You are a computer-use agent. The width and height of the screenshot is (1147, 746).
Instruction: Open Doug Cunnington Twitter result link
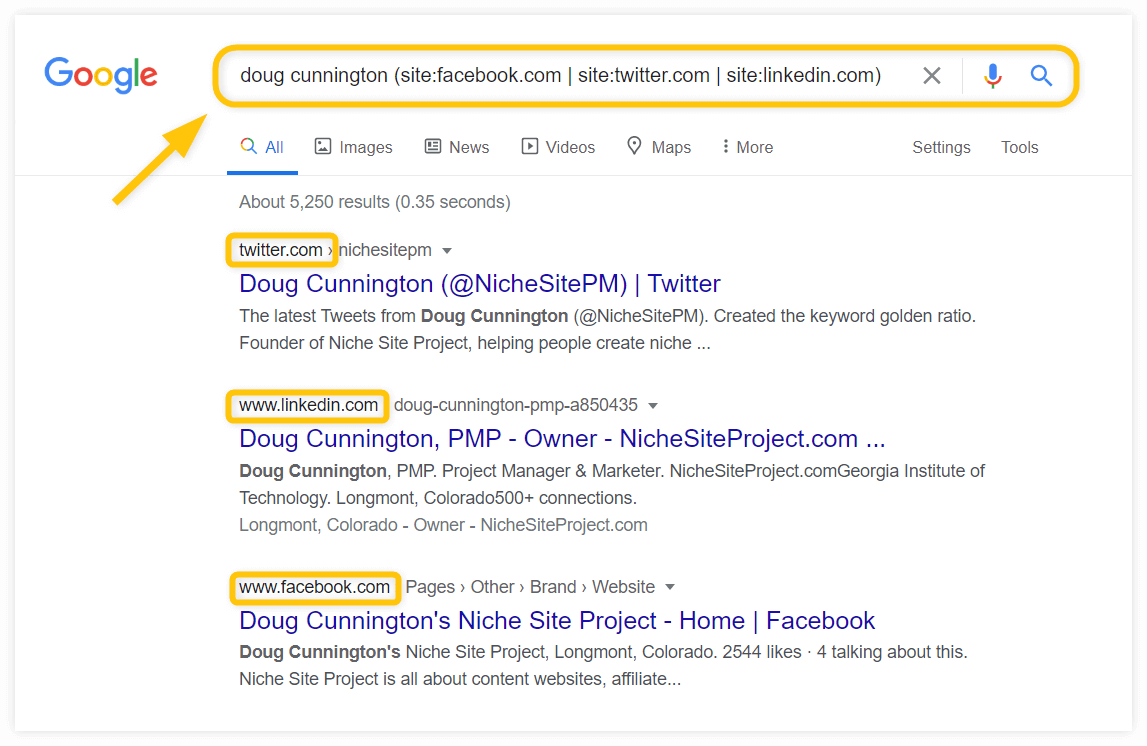point(480,284)
